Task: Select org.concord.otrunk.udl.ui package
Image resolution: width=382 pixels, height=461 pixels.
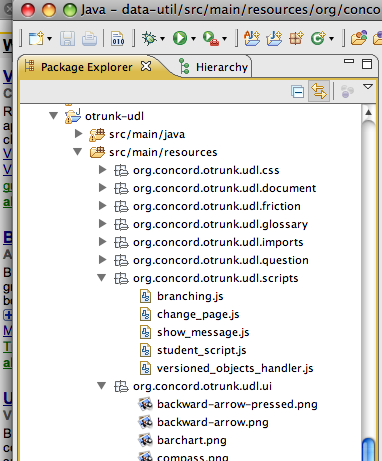Action: pos(202,386)
